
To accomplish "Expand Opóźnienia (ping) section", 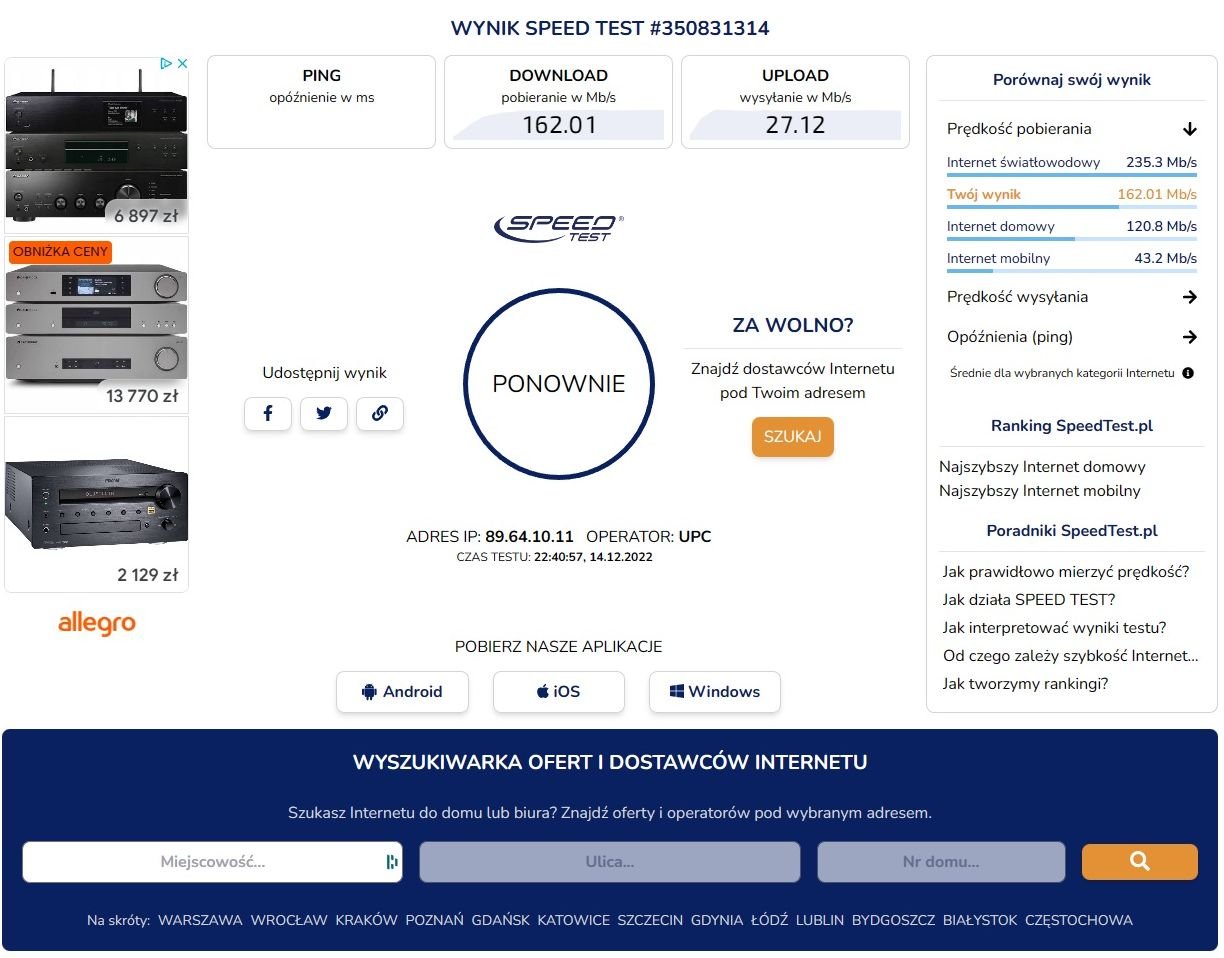I will click(x=1071, y=337).
